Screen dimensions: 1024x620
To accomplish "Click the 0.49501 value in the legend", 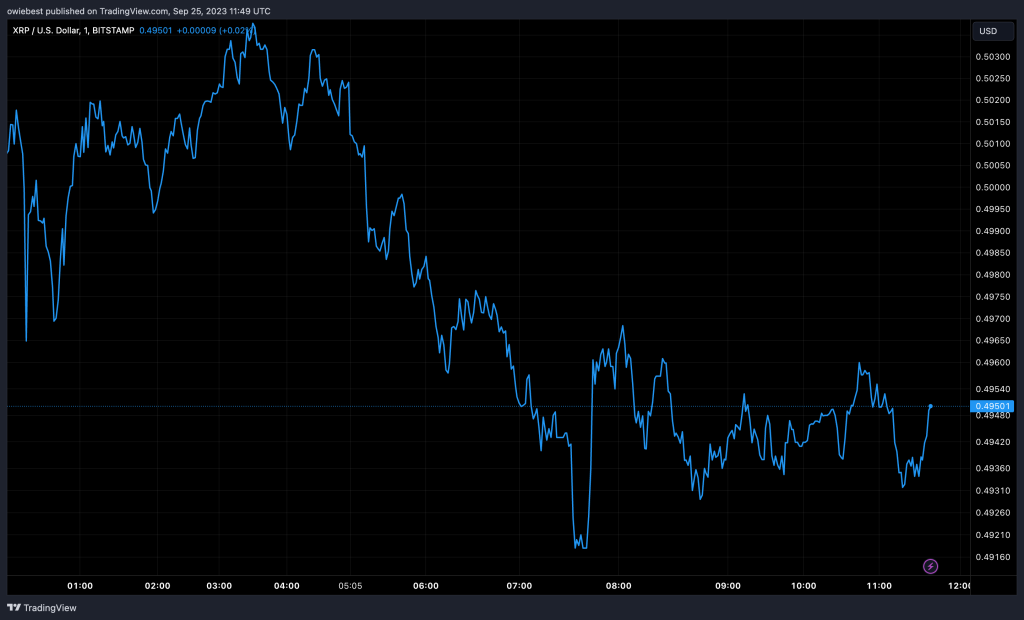I will click(187, 31).
